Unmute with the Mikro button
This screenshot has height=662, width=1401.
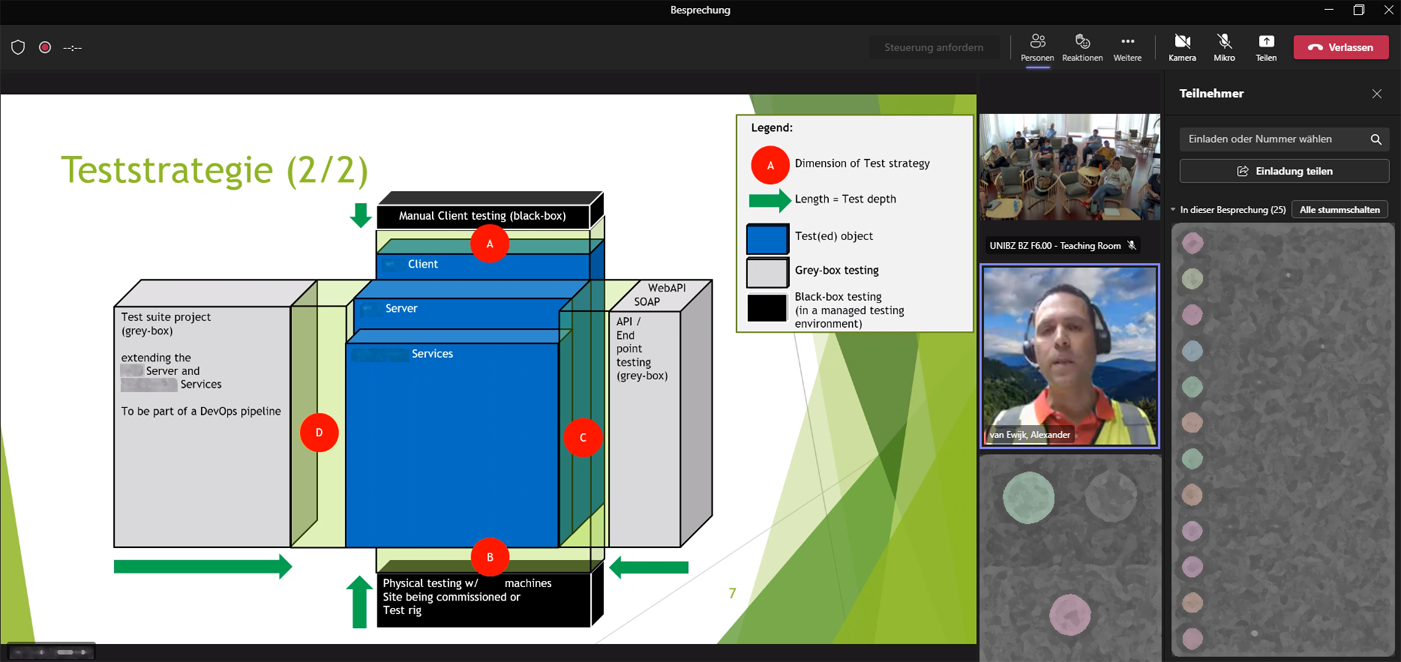coord(1224,47)
